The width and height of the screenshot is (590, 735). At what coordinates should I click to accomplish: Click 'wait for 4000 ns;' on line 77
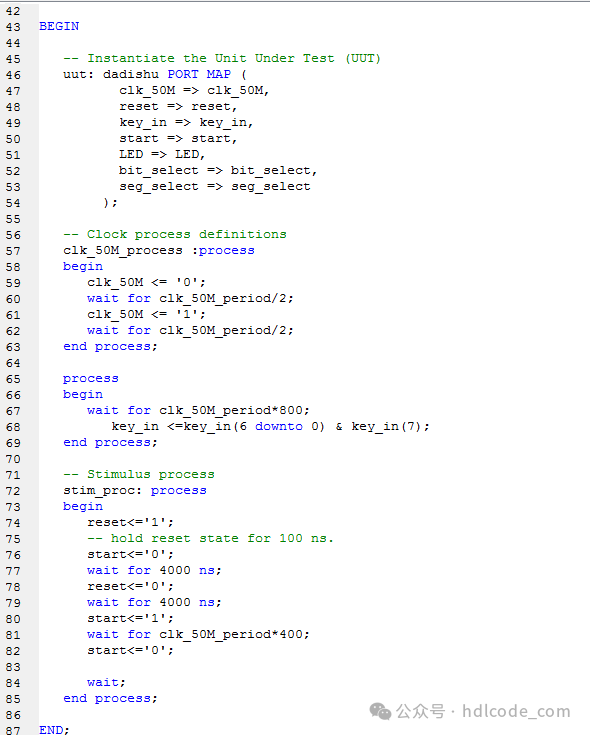point(154,570)
